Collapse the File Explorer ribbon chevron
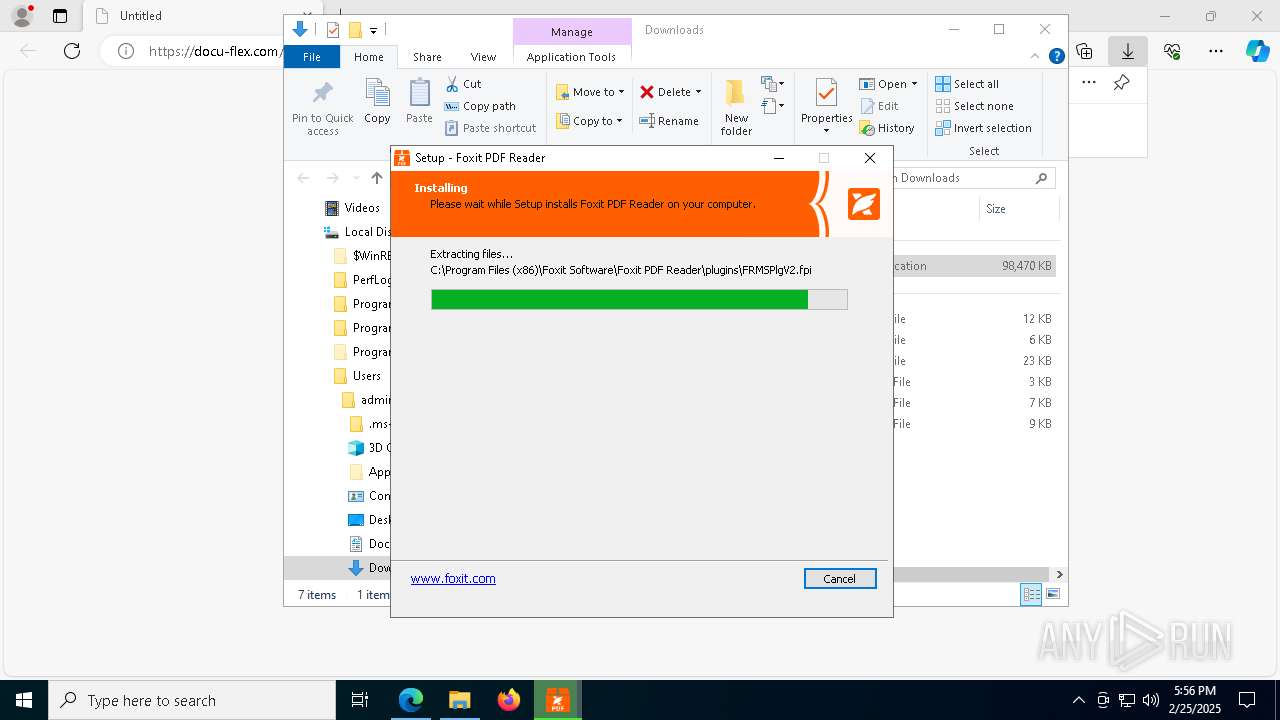1280x720 pixels. 1035,57
